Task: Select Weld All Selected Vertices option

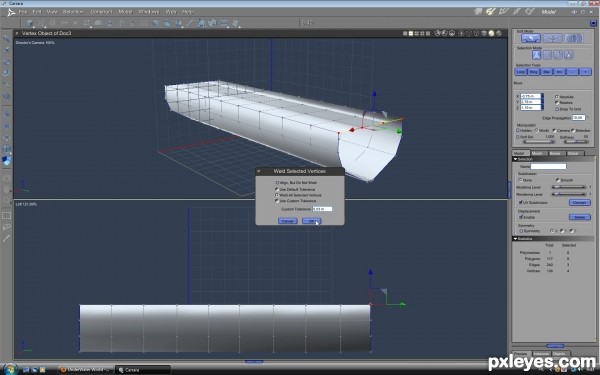Action: [x=277, y=195]
